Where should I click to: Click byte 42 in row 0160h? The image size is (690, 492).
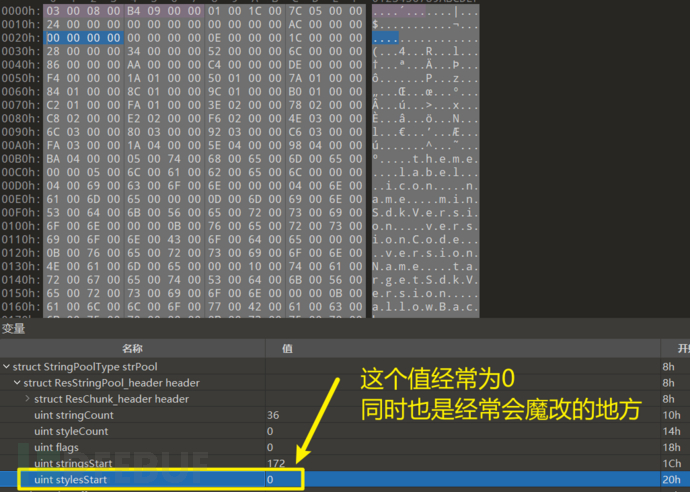coord(255,307)
